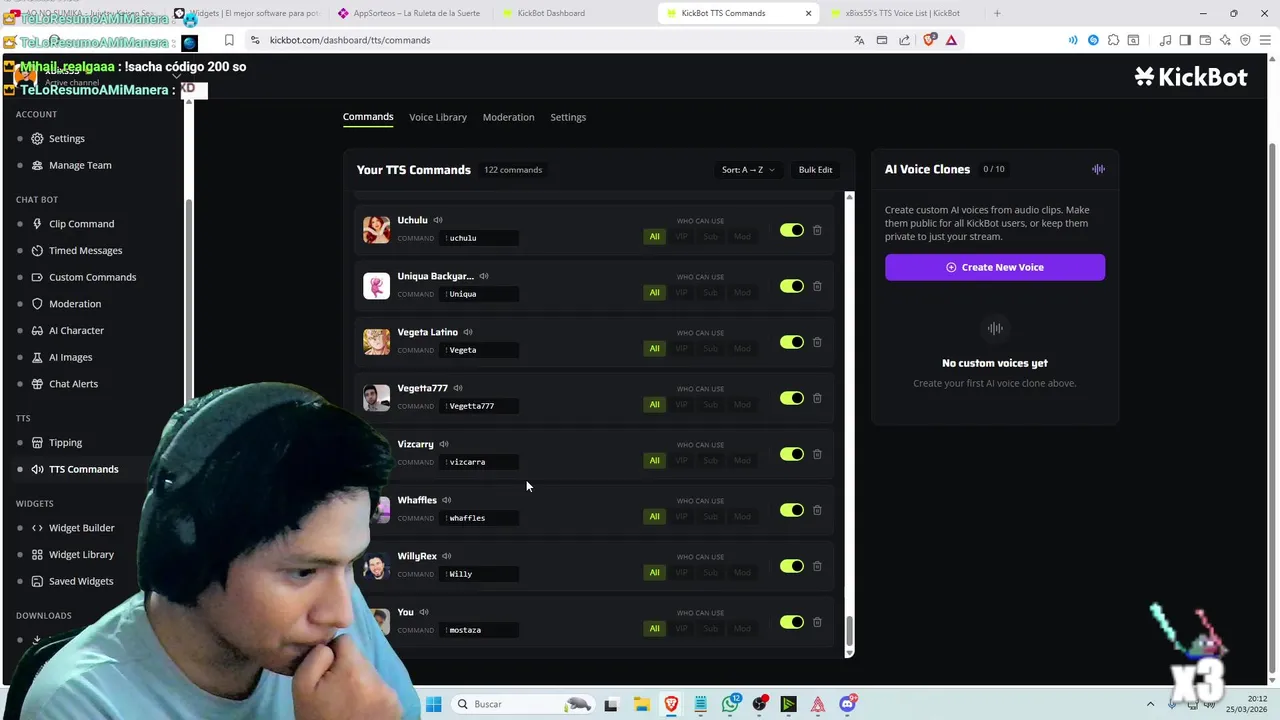Open Chat Alerts in the sidebar
The width and height of the screenshot is (1280, 720).
pos(73,384)
